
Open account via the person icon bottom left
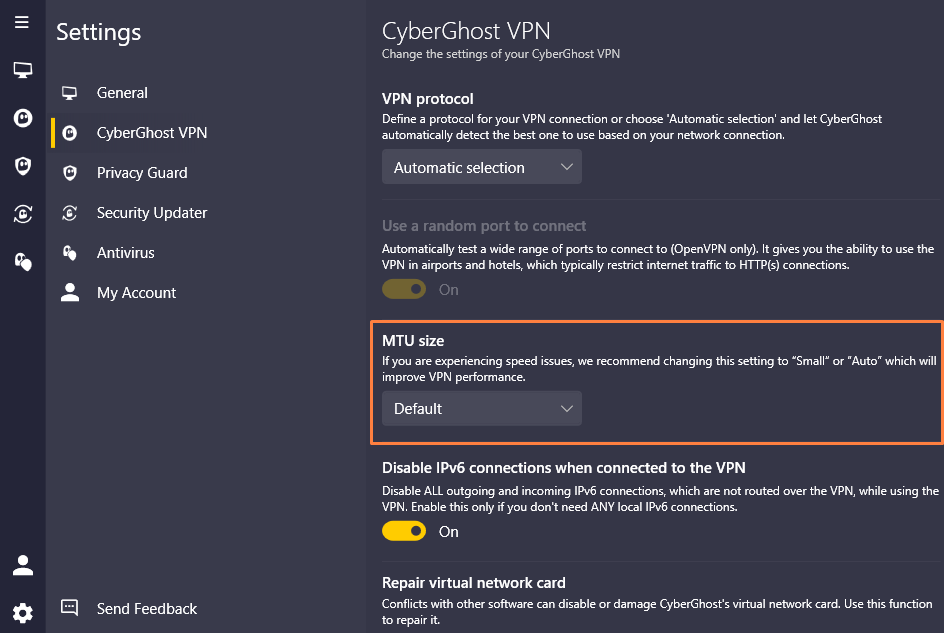(22, 565)
